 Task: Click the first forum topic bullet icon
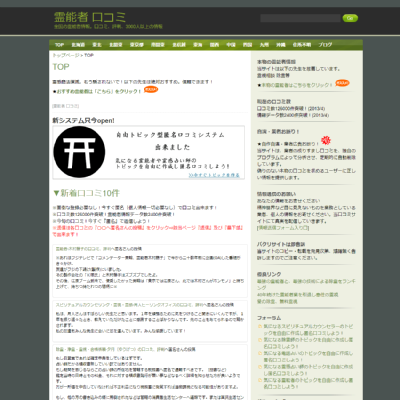pyautogui.click(x=260, y=326)
